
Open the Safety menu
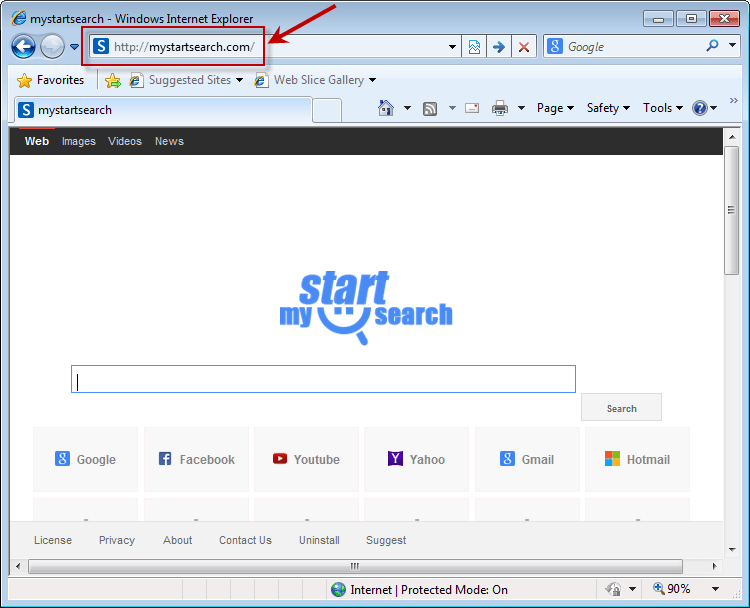[x=608, y=108]
